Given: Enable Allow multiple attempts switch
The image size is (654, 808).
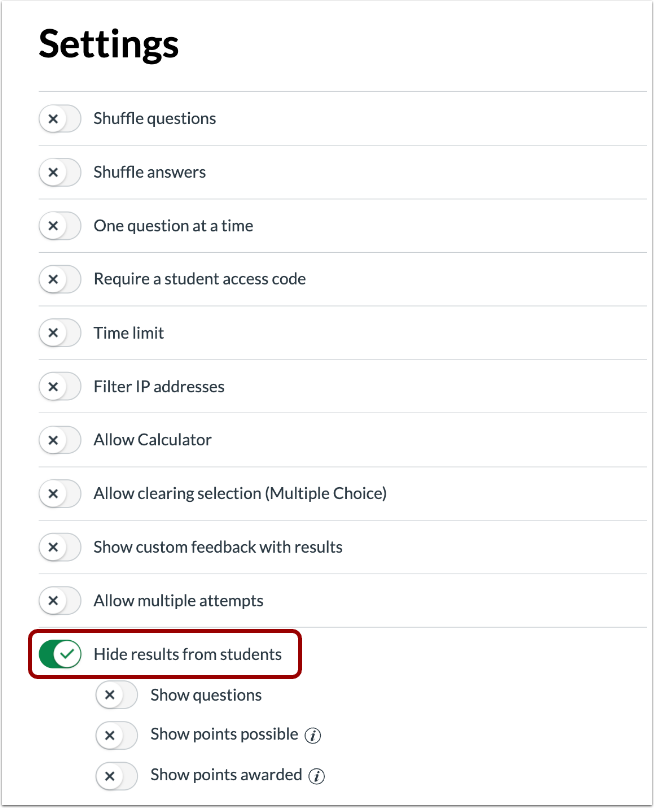Looking at the screenshot, I should (59, 601).
